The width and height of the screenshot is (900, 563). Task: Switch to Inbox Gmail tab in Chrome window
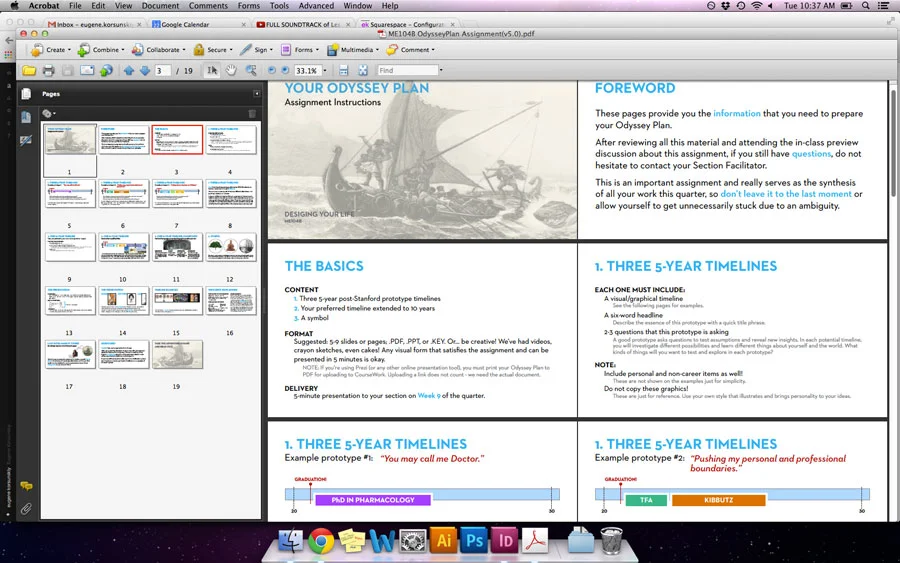pos(95,25)
